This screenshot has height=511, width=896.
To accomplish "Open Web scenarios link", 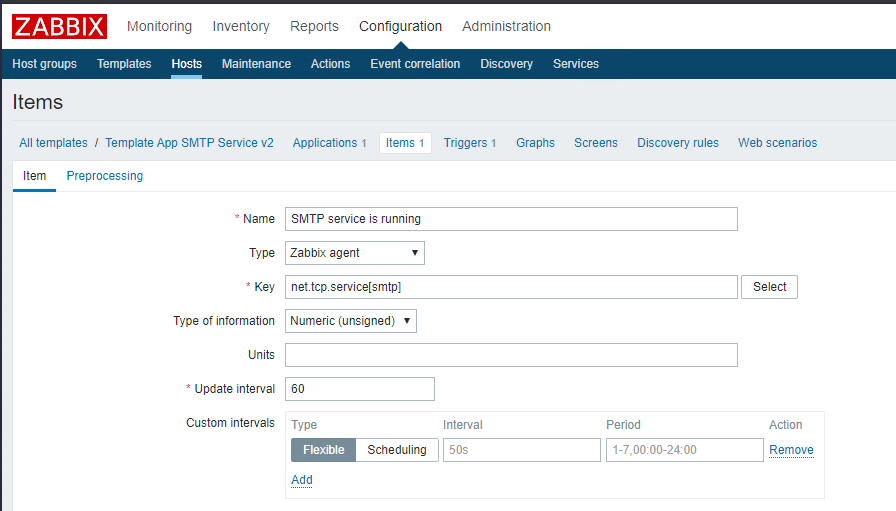I will 777,143.
